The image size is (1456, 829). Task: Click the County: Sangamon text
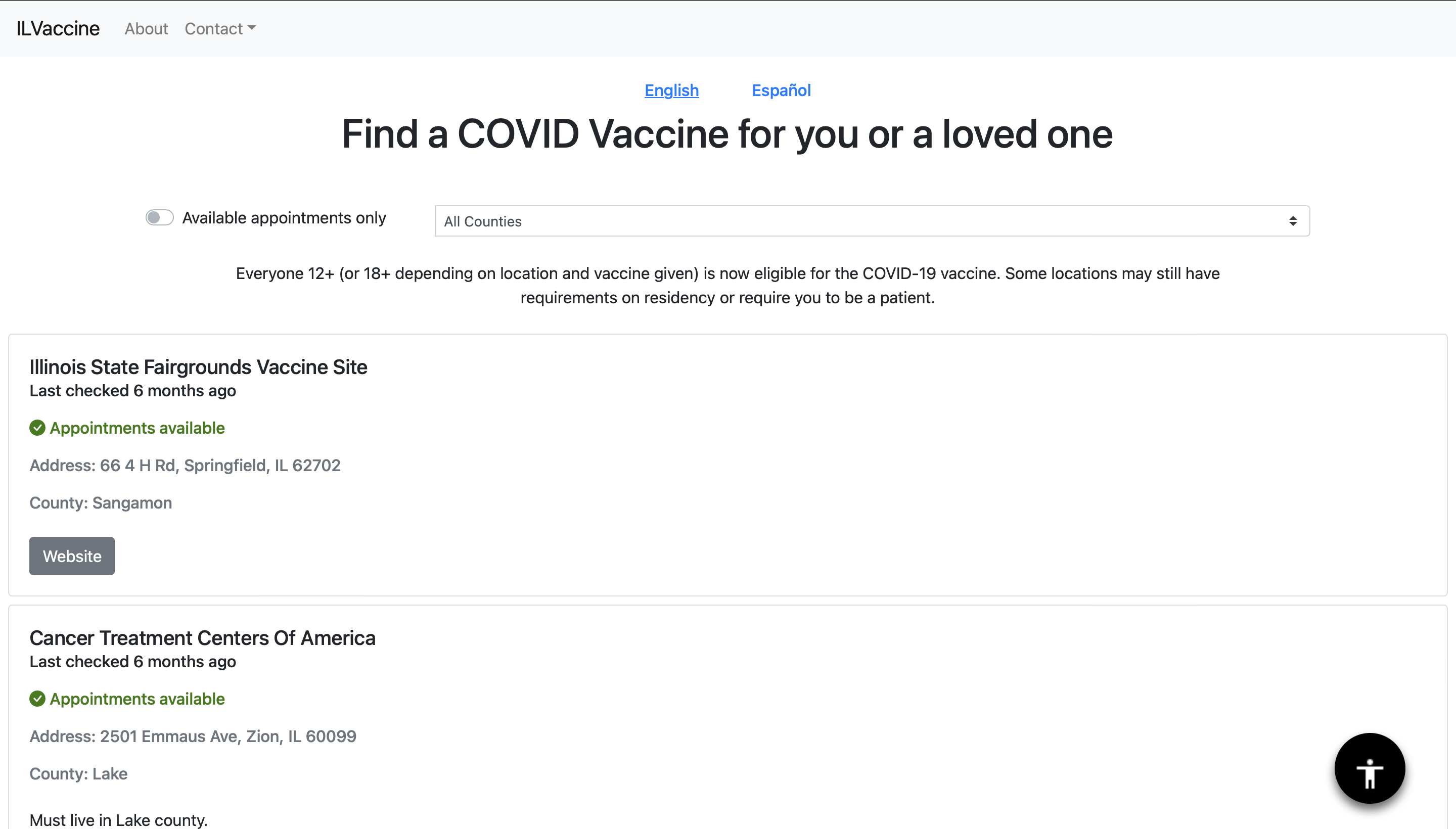[x=101, y=503]
